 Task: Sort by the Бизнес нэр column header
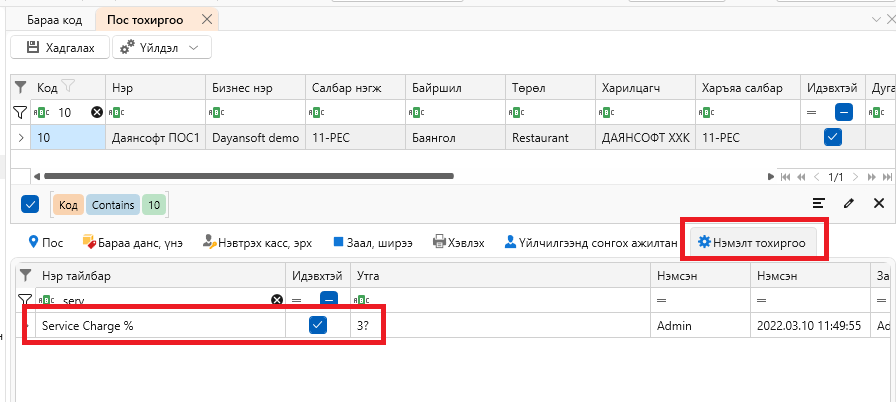(255, 87)
